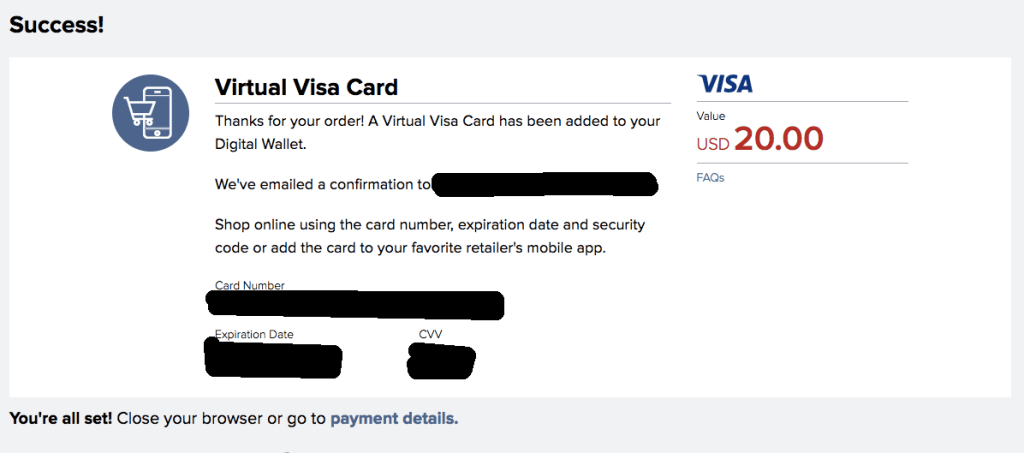Select the redacted expiration date value

[273, 359]
